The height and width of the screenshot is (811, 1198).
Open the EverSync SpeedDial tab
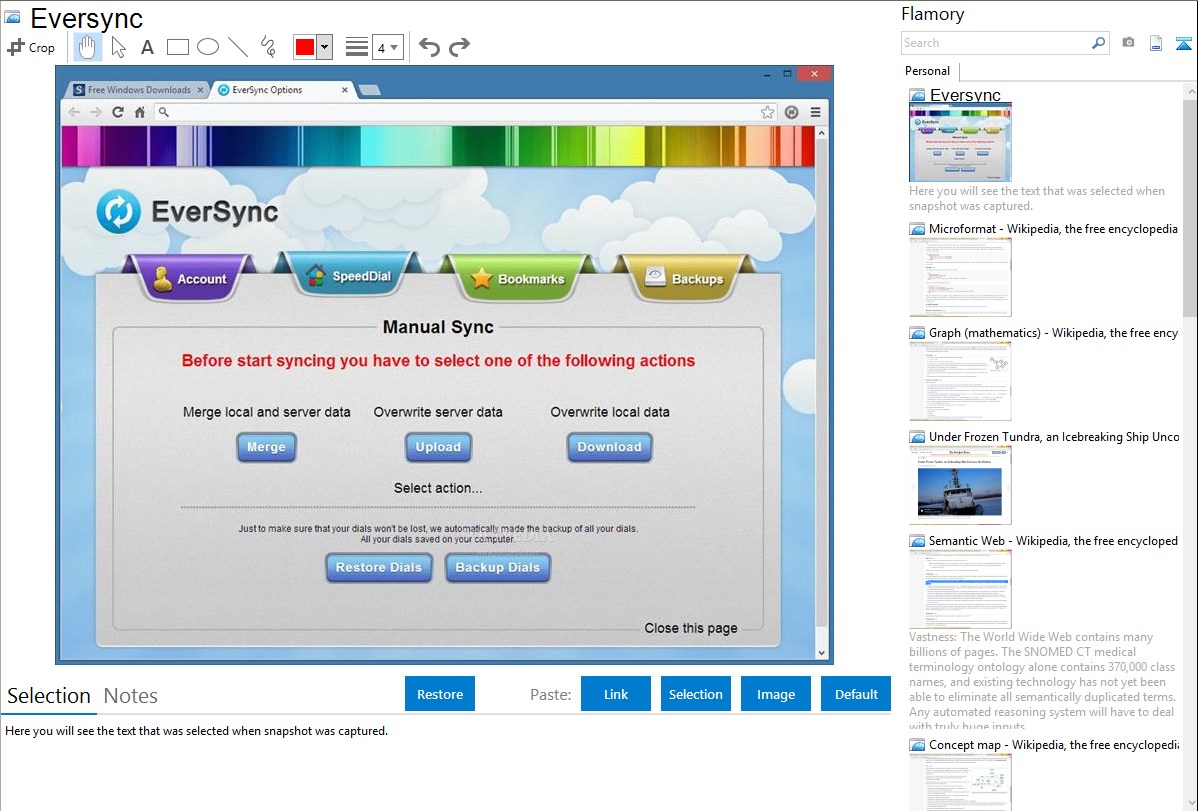click(348, 275)
